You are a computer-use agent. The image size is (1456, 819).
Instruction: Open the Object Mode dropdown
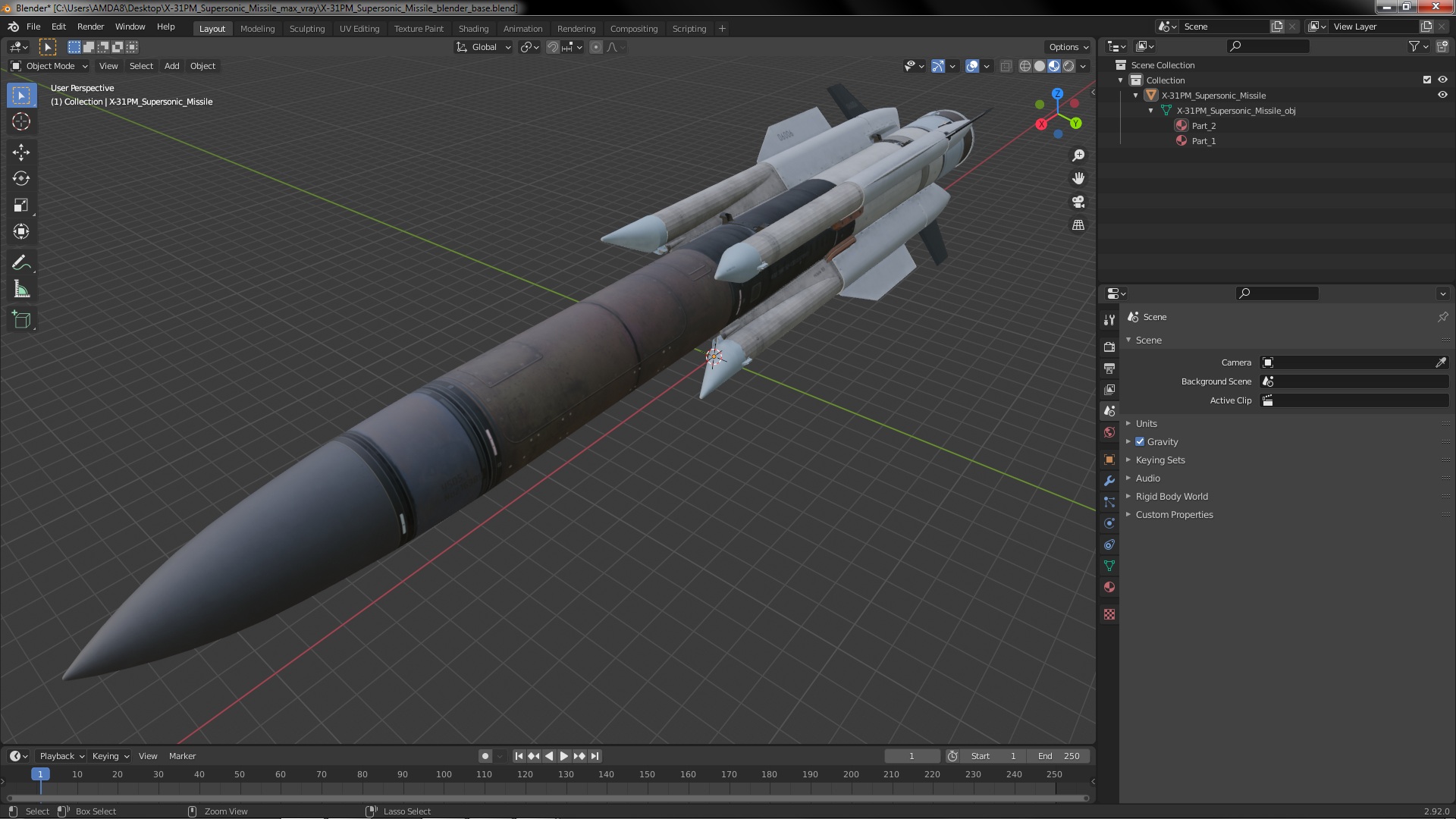[x=50, y=66]
